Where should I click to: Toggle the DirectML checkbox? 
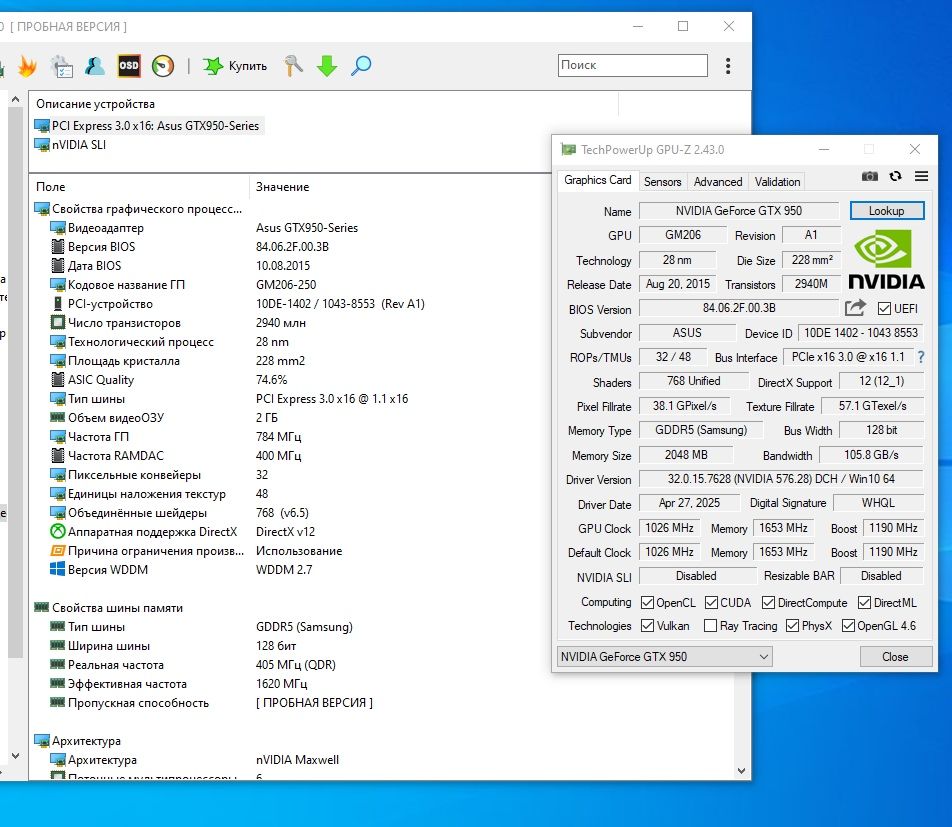point(864,602)
